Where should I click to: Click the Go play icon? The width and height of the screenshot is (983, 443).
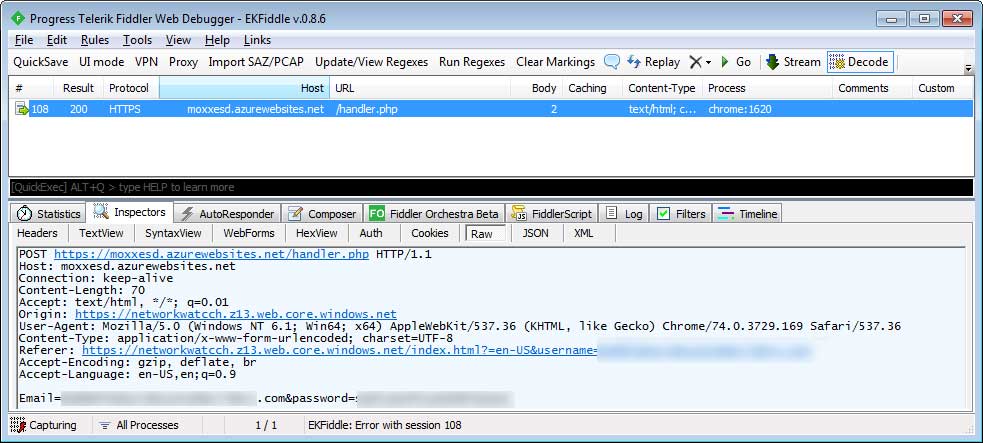725,62
